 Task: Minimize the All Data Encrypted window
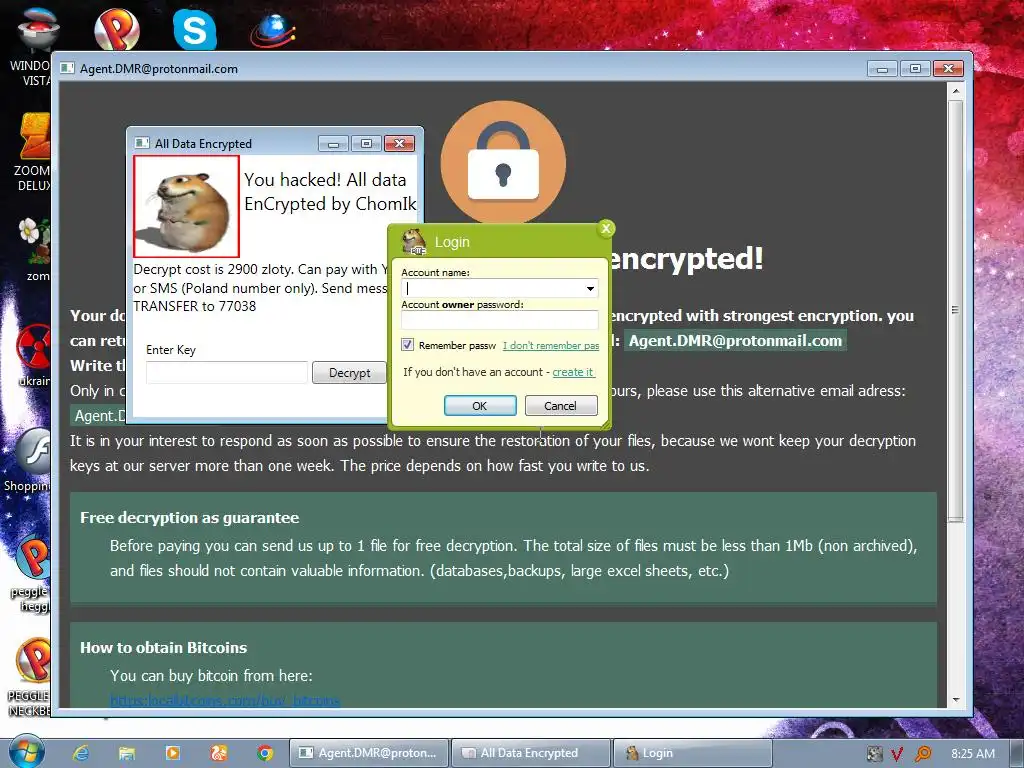click(x=334, y=144)
